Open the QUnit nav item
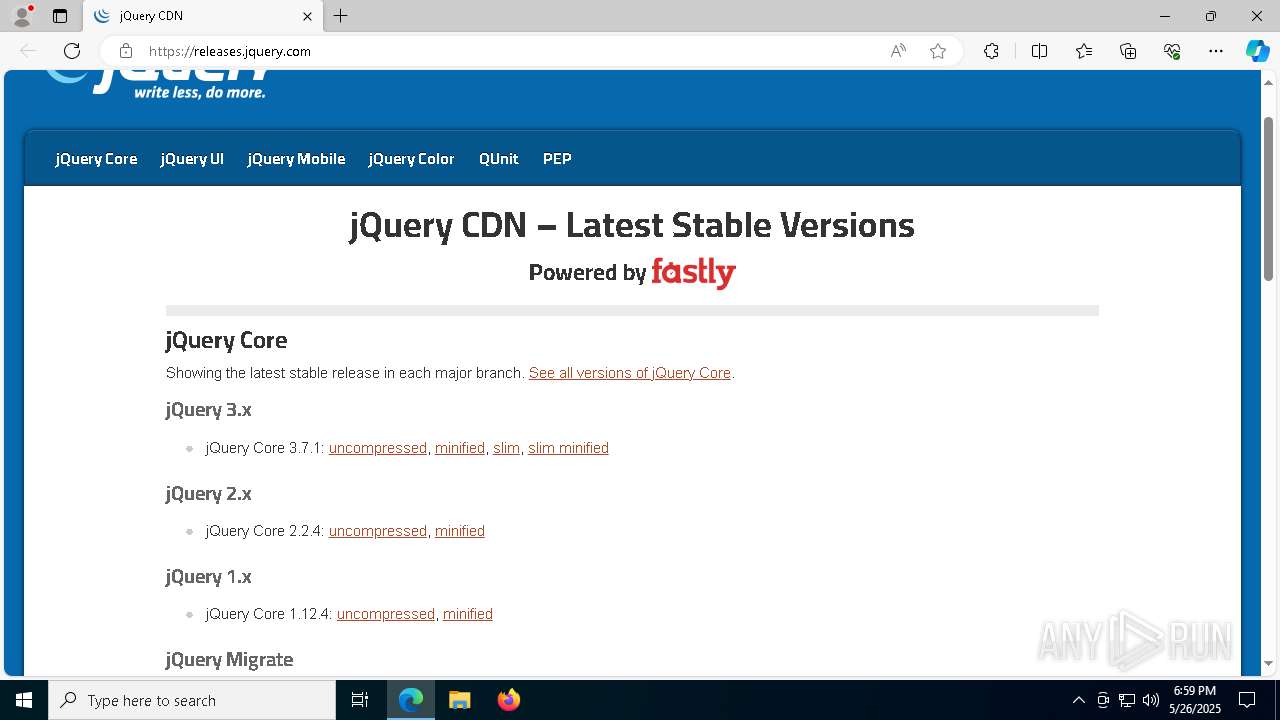Viewport: 1280px width, 720px height. [498, 159]
